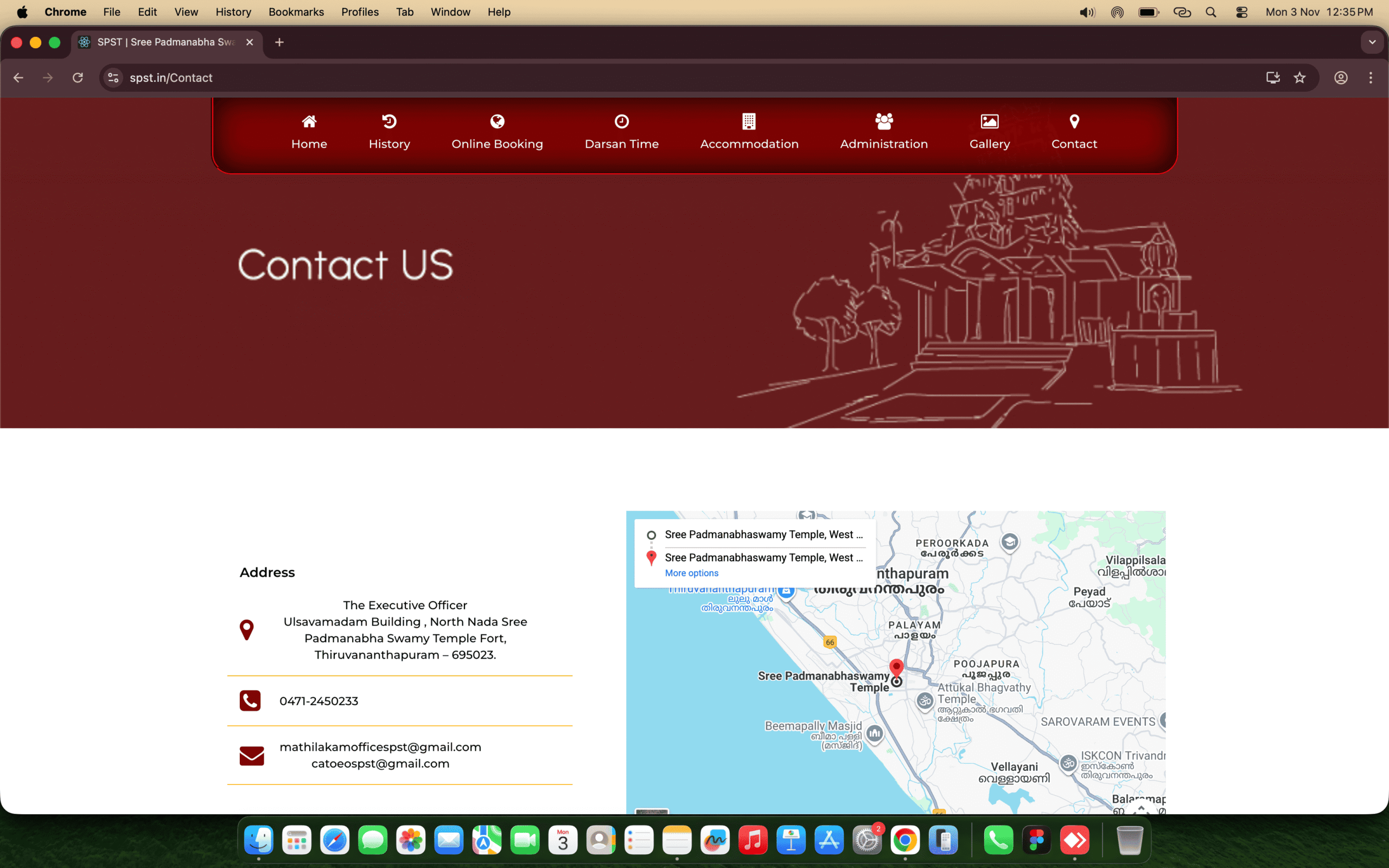The width and height of the screenshot is (1389, 868).
Task: Click the Gallery picture icon
Action: coord(990,121)
